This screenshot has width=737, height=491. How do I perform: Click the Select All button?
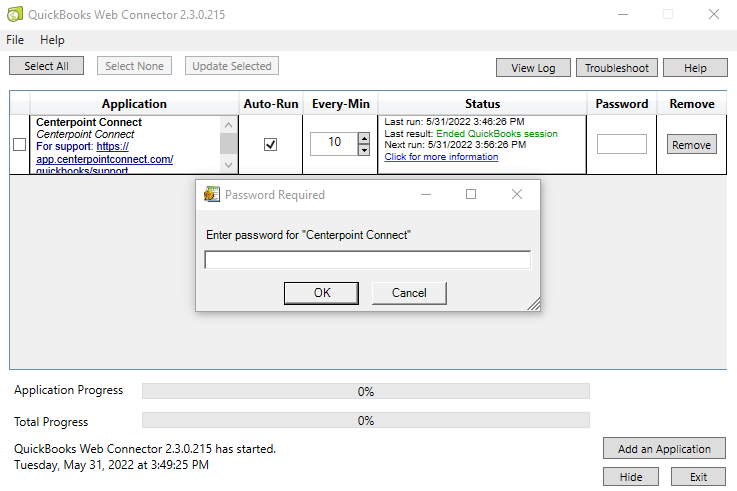click(x=47, y=66)
